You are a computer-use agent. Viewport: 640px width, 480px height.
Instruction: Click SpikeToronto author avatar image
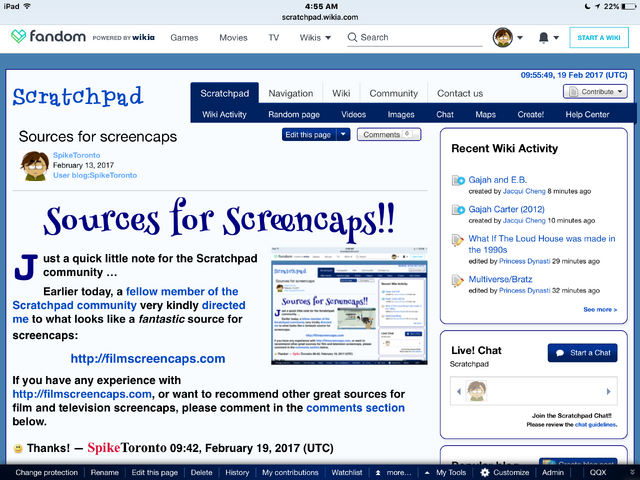[x=34, y=166]
